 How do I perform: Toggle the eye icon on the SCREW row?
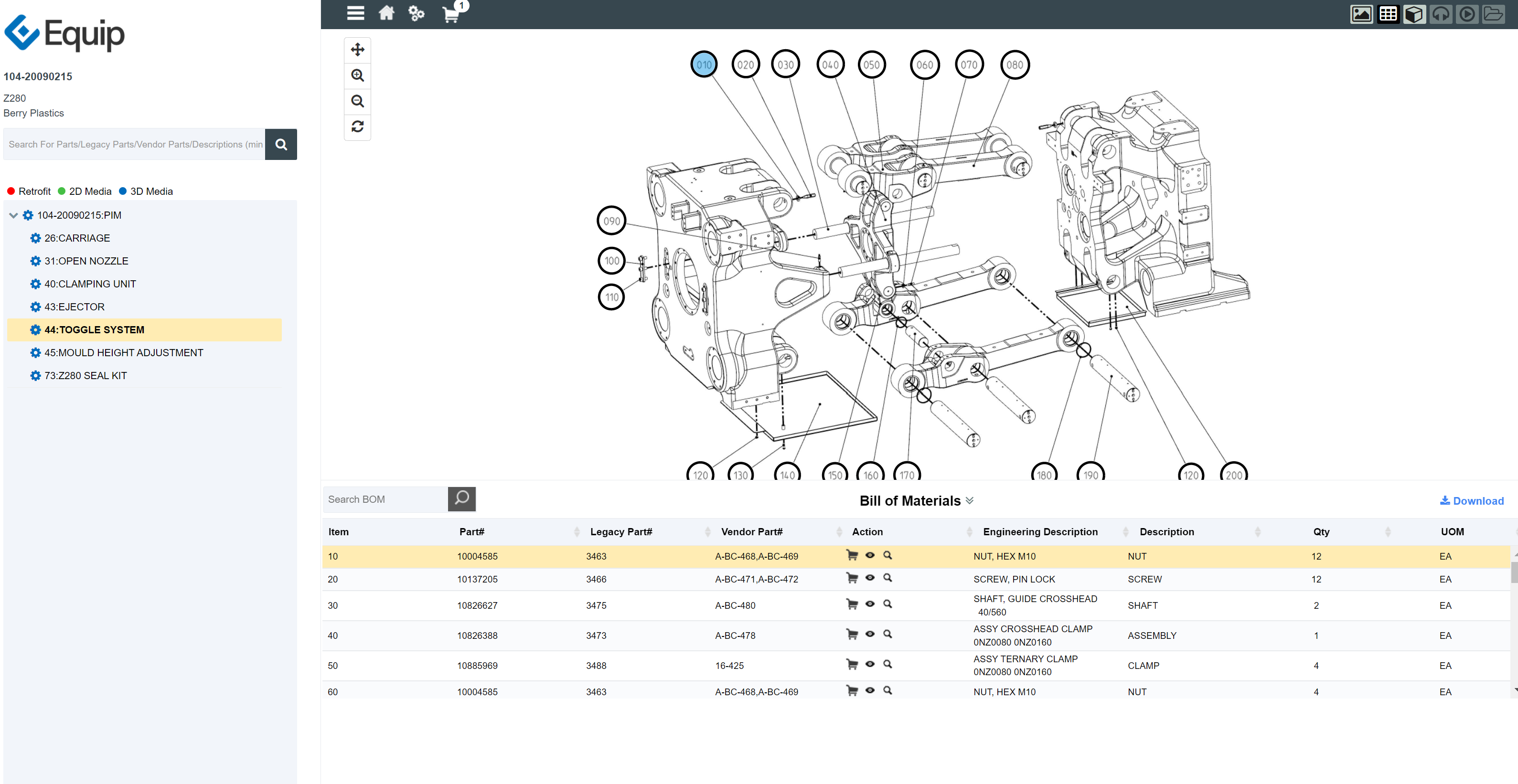[x=870, y=578]
